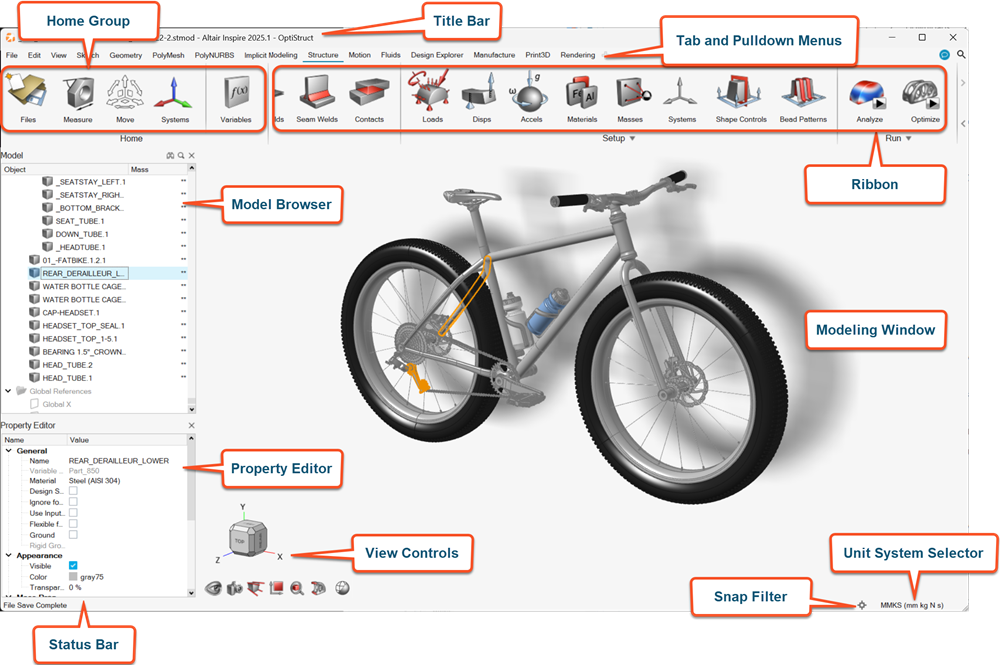Click the Property Editor scroll-down arrow
Image resolution: width=1000 pixels, height=665 pixels.
(x=191, y=593)
